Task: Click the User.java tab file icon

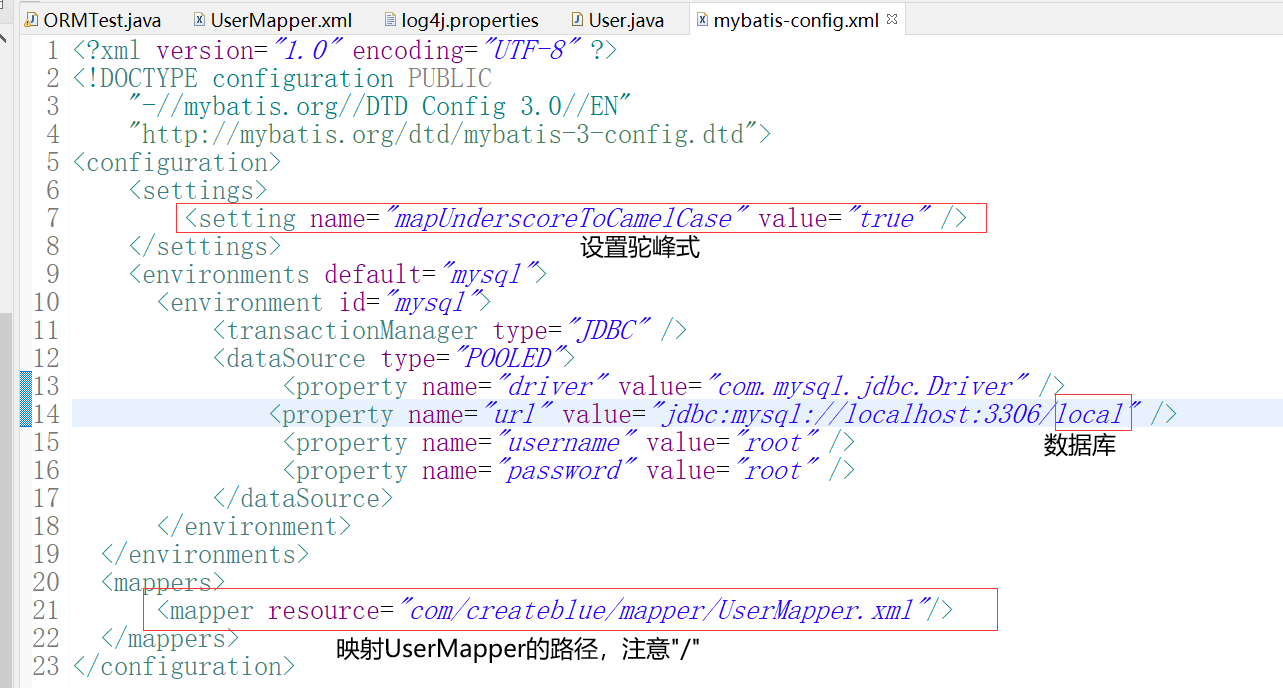Action: click(x=577, y=20)
